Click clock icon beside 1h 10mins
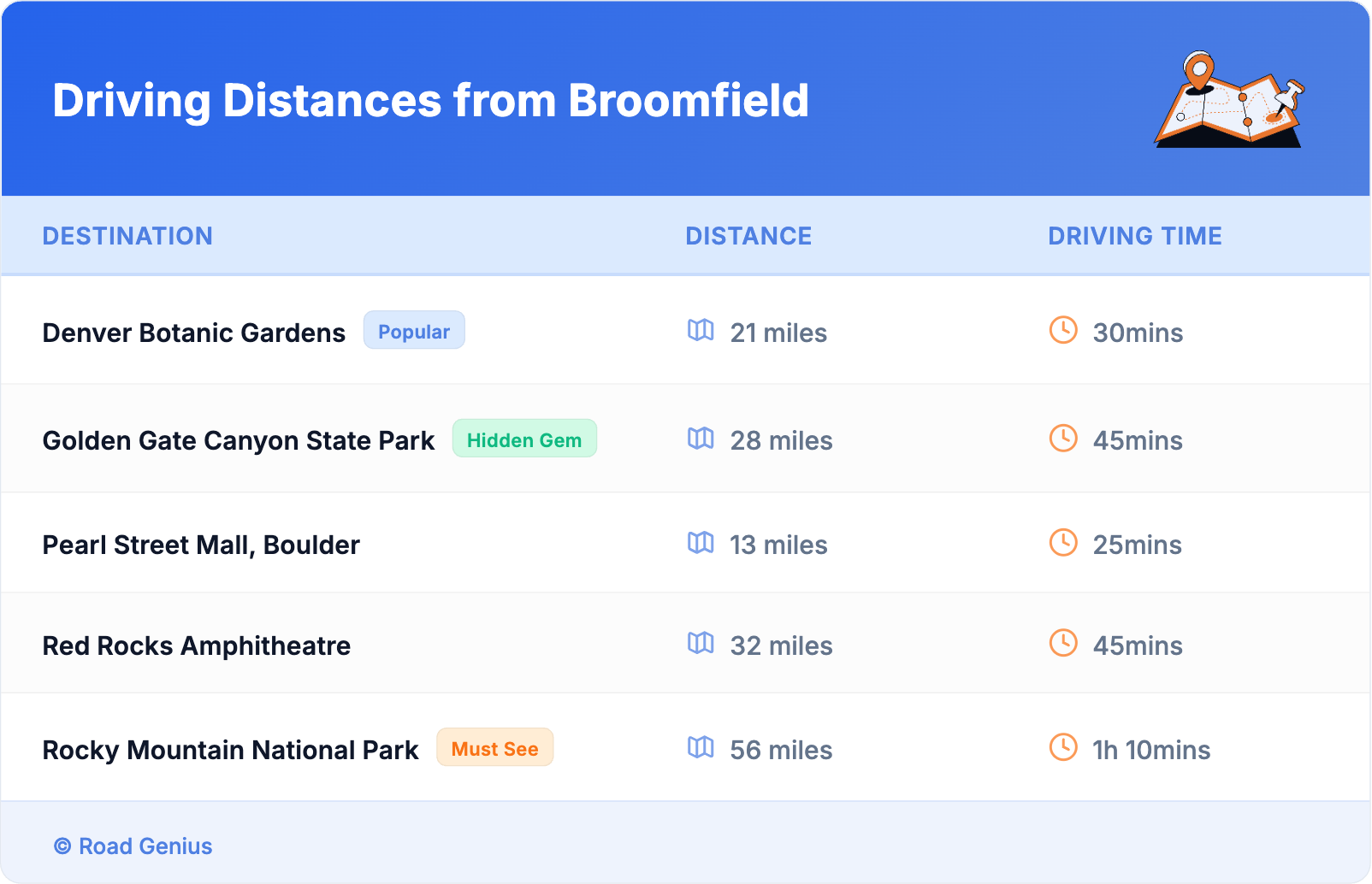This screenshot has height=884, width=1372. [1063, 748]
